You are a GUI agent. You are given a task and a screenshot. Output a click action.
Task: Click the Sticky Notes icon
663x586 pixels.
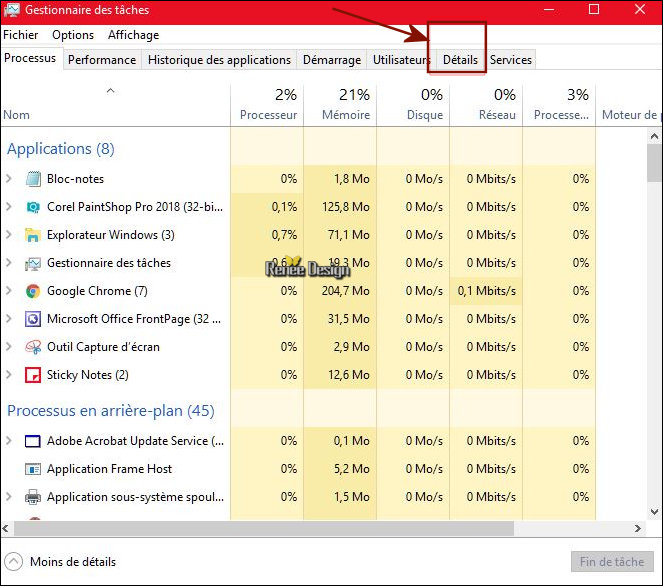point(33,375)
